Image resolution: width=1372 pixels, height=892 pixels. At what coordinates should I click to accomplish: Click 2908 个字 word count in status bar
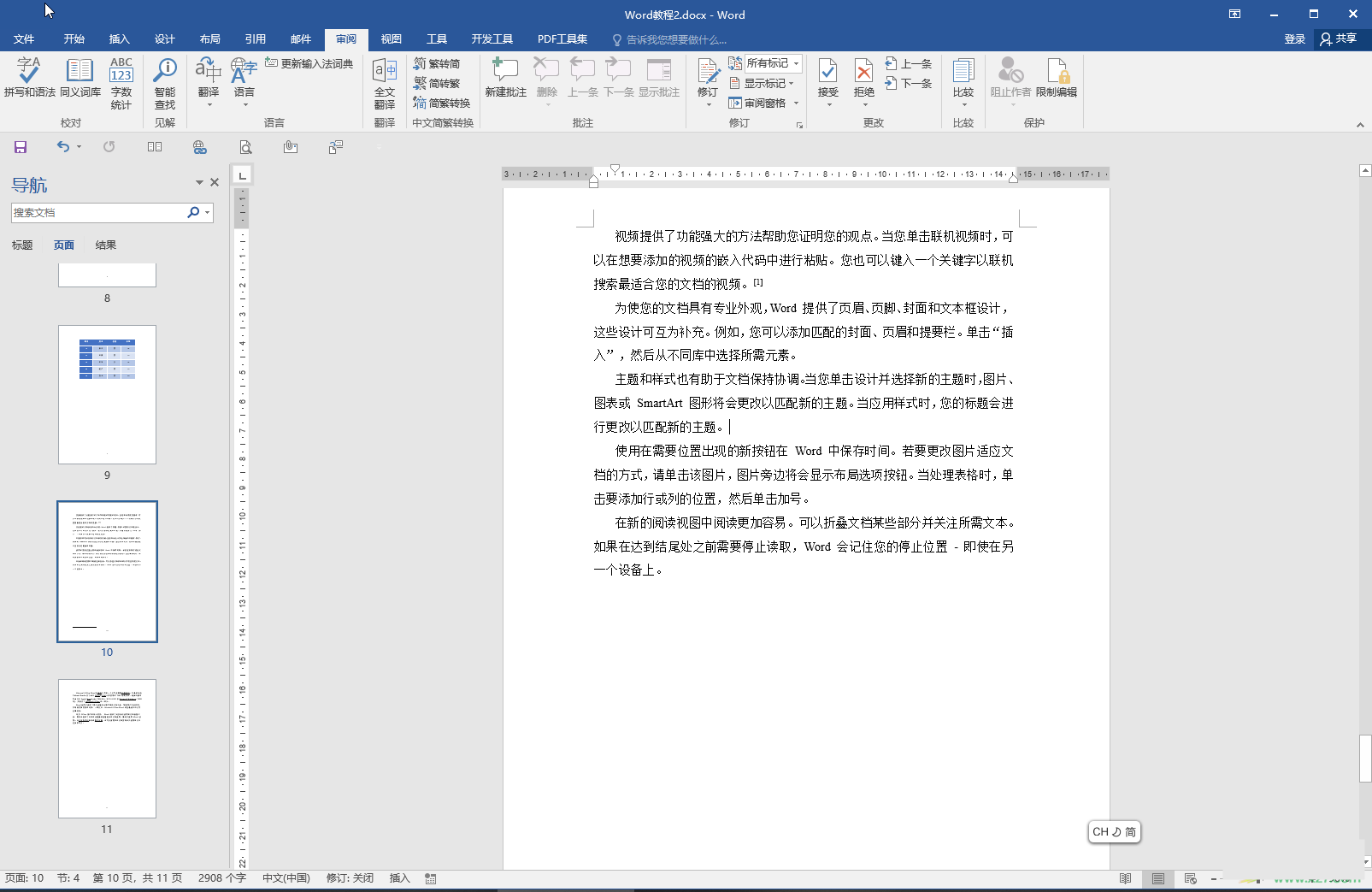click(x=222, y=878)
